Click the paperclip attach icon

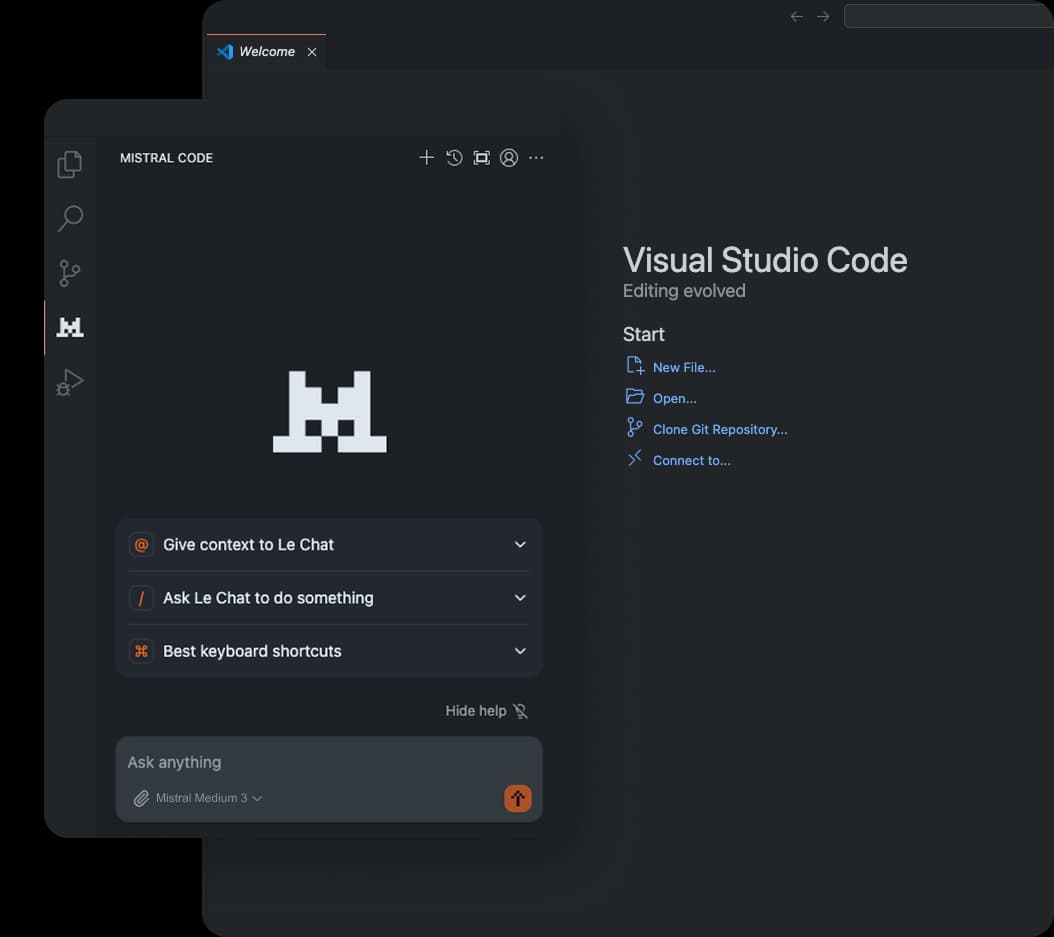point(141,798)
